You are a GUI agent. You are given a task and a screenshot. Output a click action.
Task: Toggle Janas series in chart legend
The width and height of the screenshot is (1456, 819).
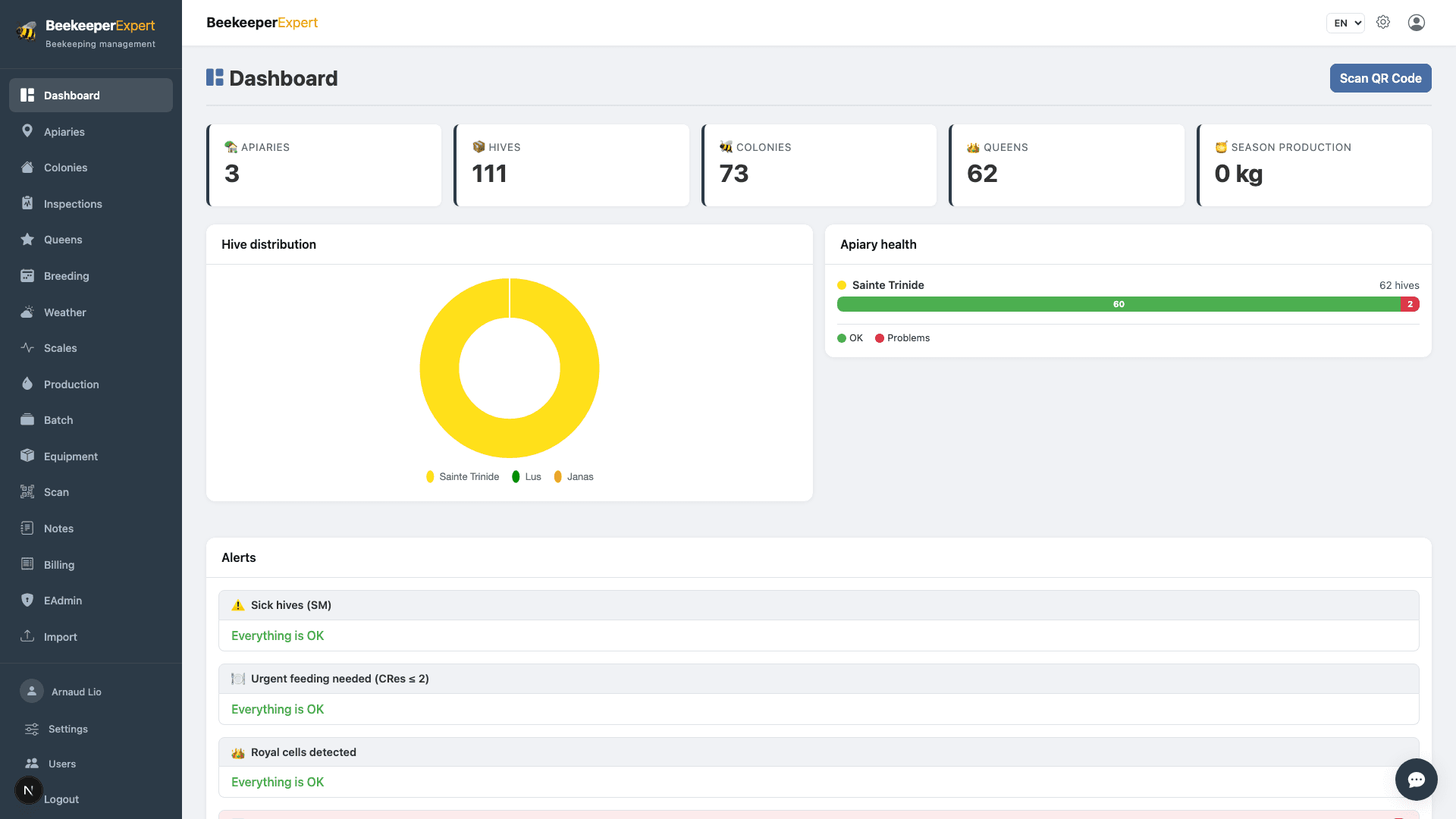tap(574, 476)
